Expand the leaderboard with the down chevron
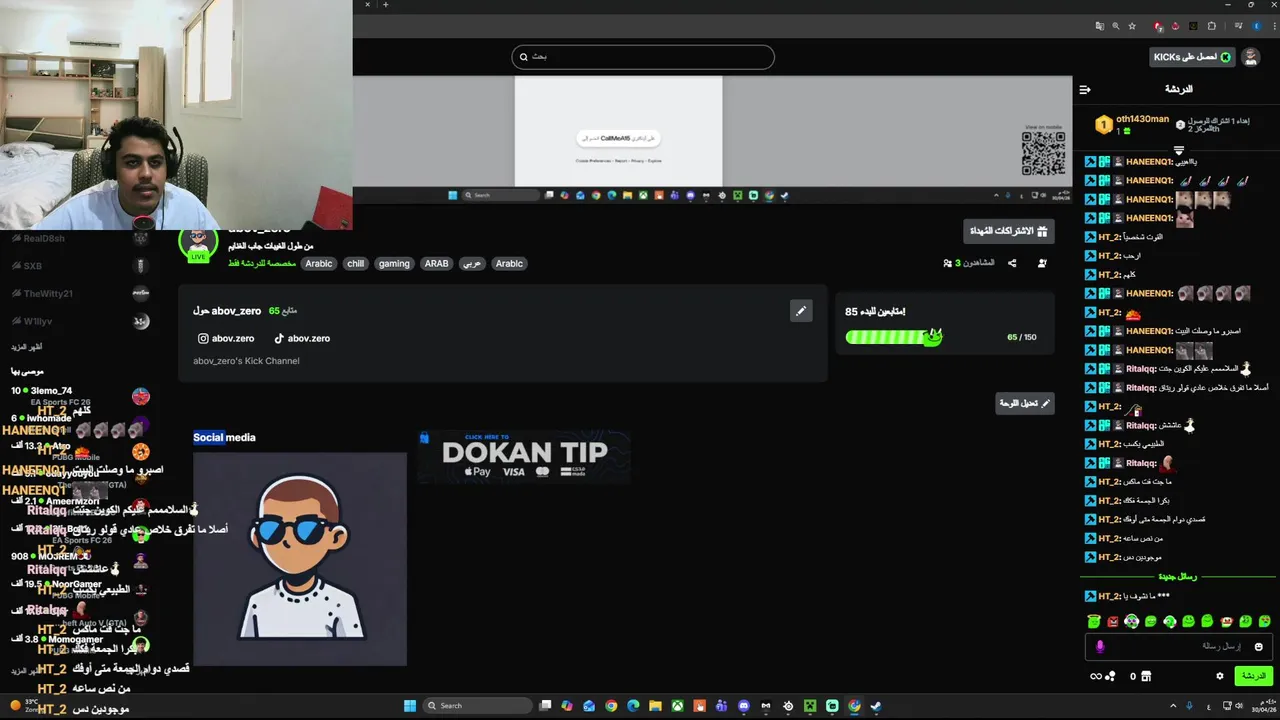The image size is (1280, 720). (1179, 150)
